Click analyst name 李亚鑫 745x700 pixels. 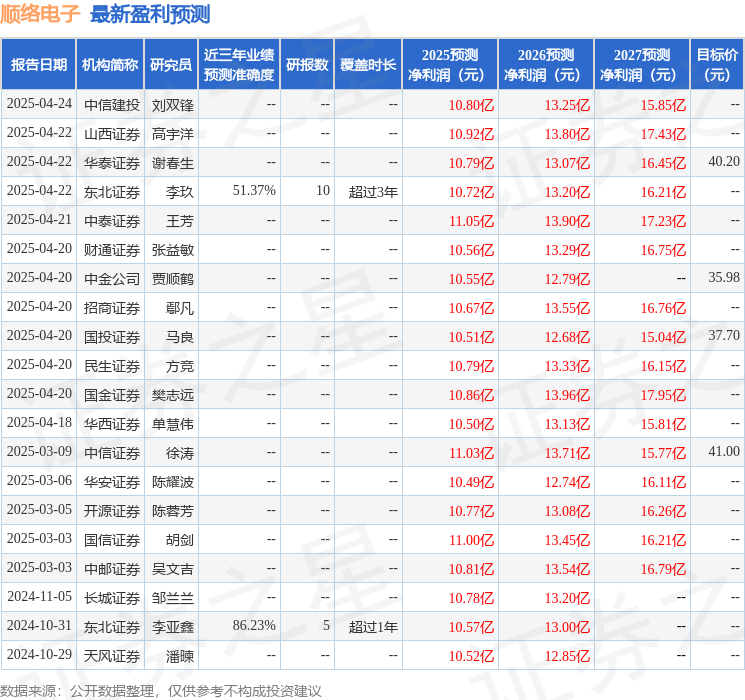pyautogui.click(x=172, y=627)
